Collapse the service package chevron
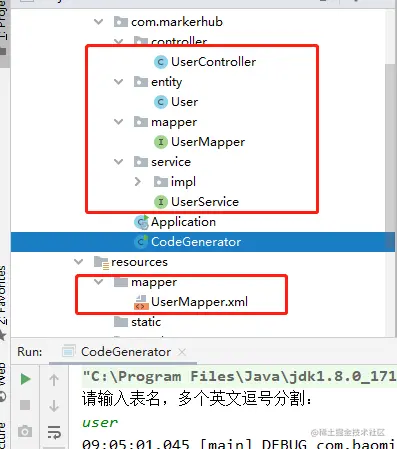The image size is (397, 449). click(118, 162)
